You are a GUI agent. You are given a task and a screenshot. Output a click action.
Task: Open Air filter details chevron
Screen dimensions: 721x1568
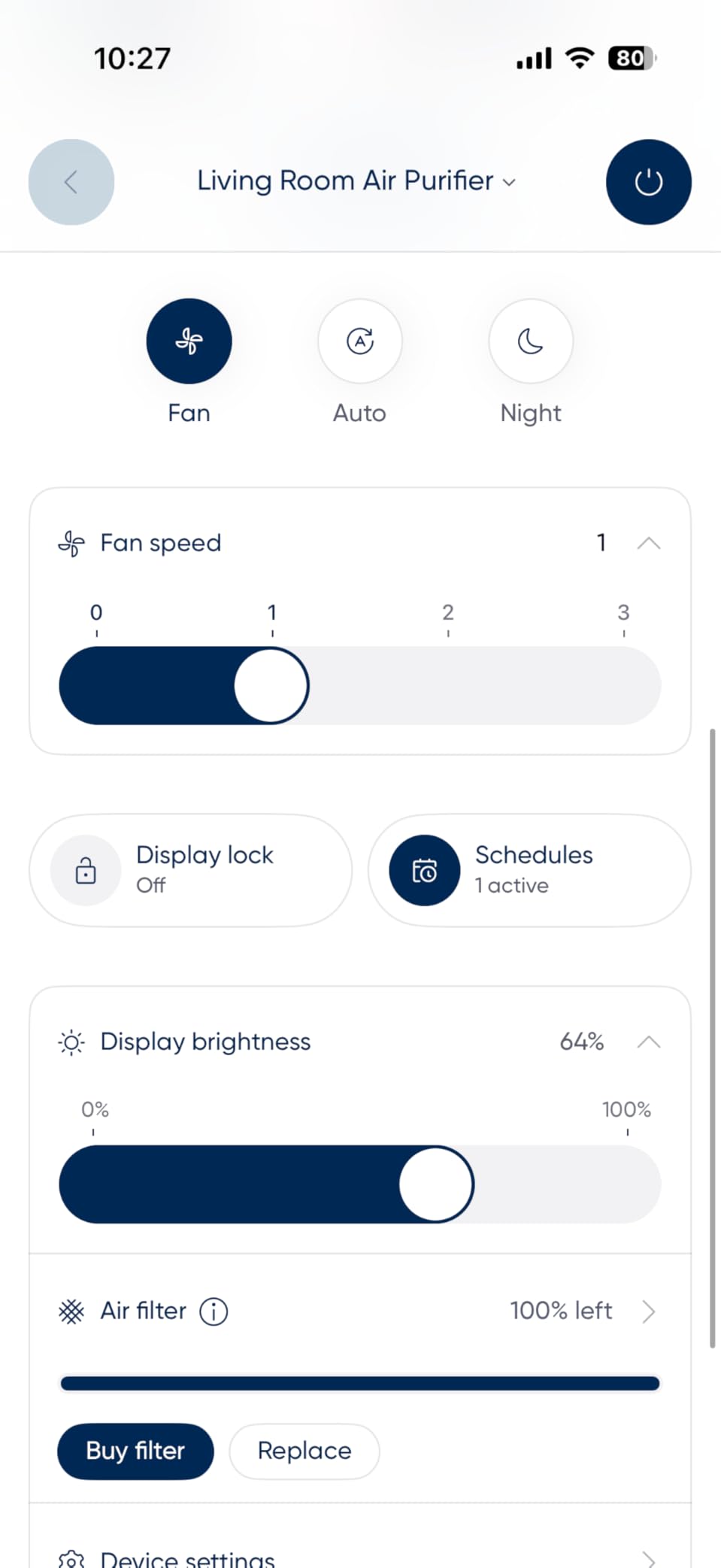click(x=648, y=1312)
